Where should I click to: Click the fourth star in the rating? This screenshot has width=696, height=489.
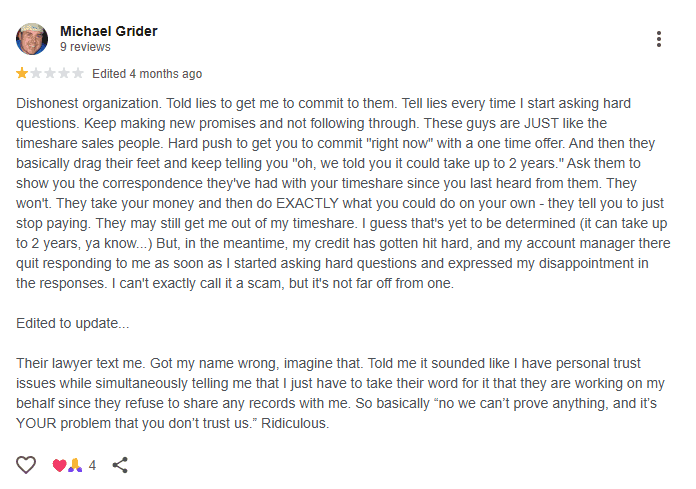(x=64, y=74)
